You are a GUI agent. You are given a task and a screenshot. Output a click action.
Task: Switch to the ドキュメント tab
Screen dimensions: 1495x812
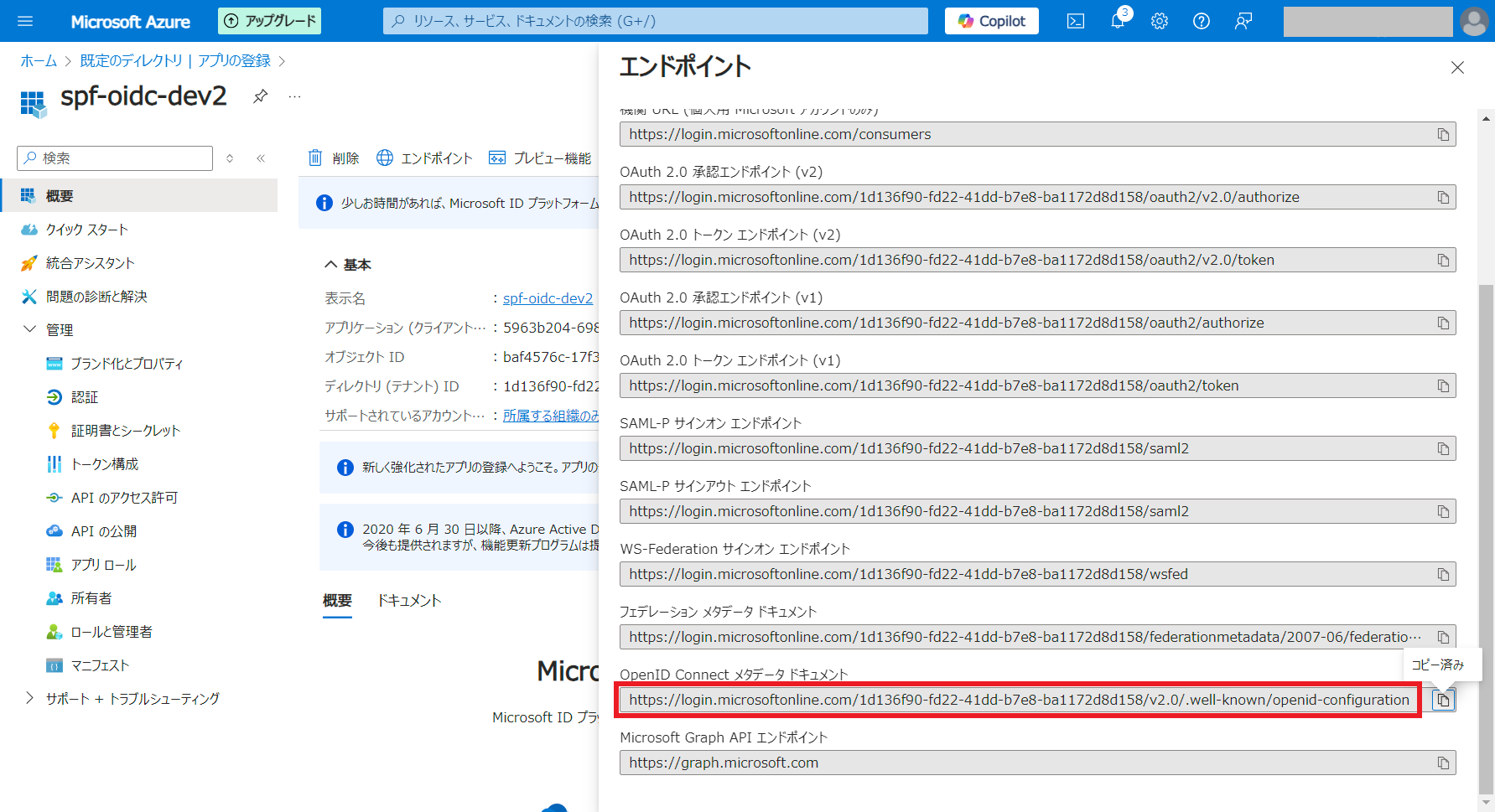(409, 600)
